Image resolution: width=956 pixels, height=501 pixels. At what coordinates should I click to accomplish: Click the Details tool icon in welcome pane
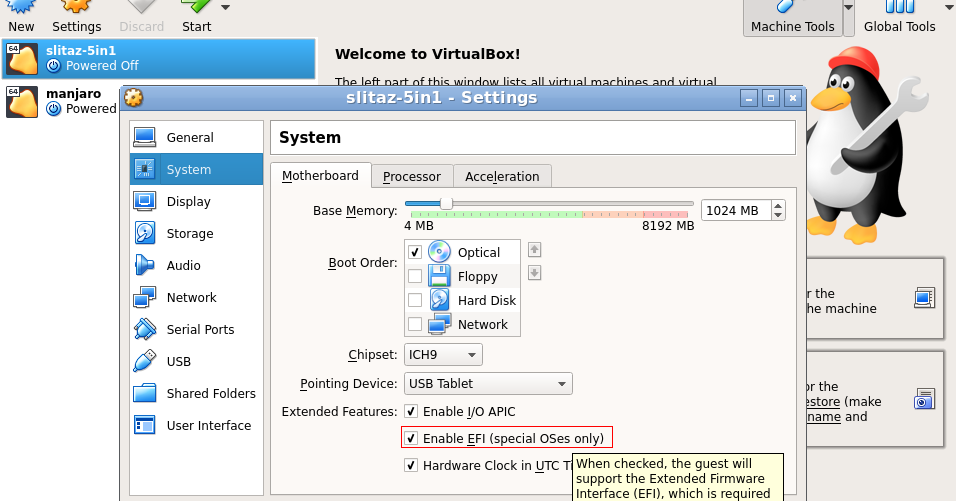point(924,298)
